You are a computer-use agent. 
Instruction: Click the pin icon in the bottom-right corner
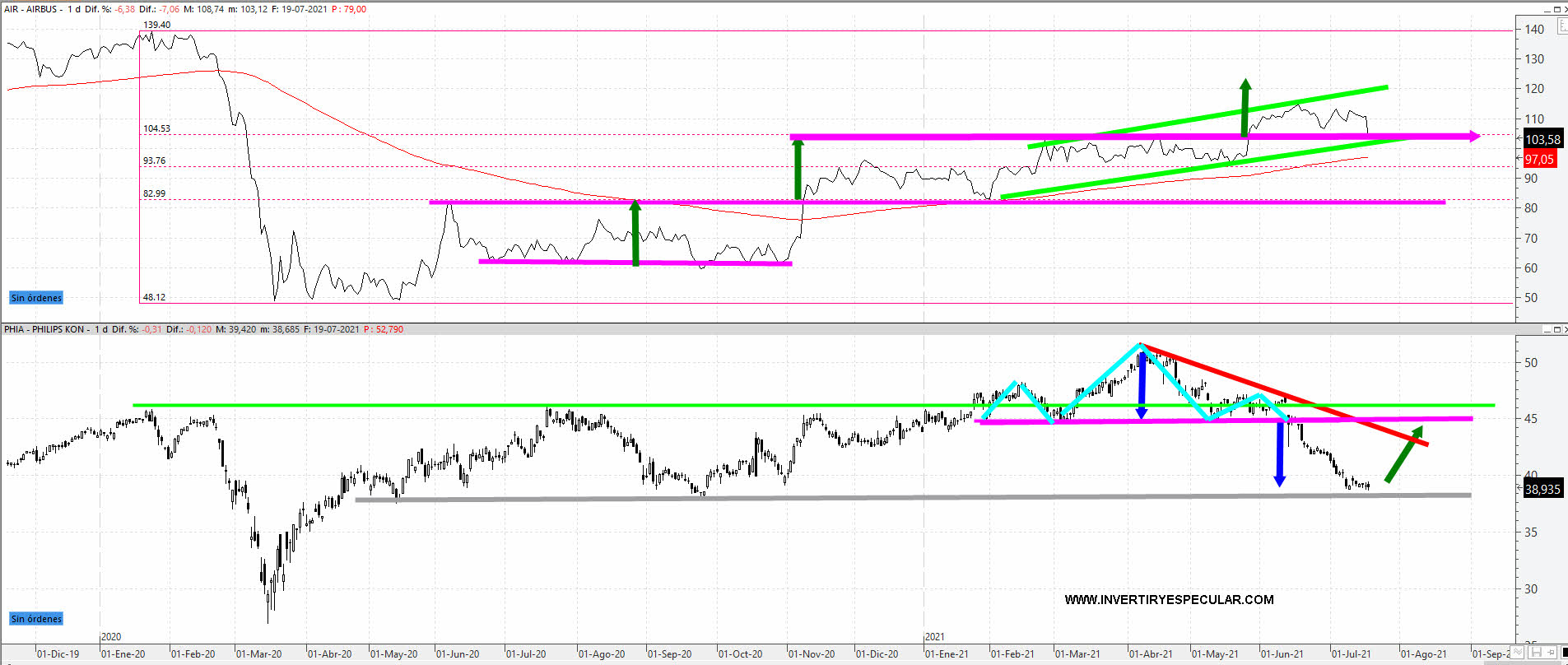point(1550,652)
